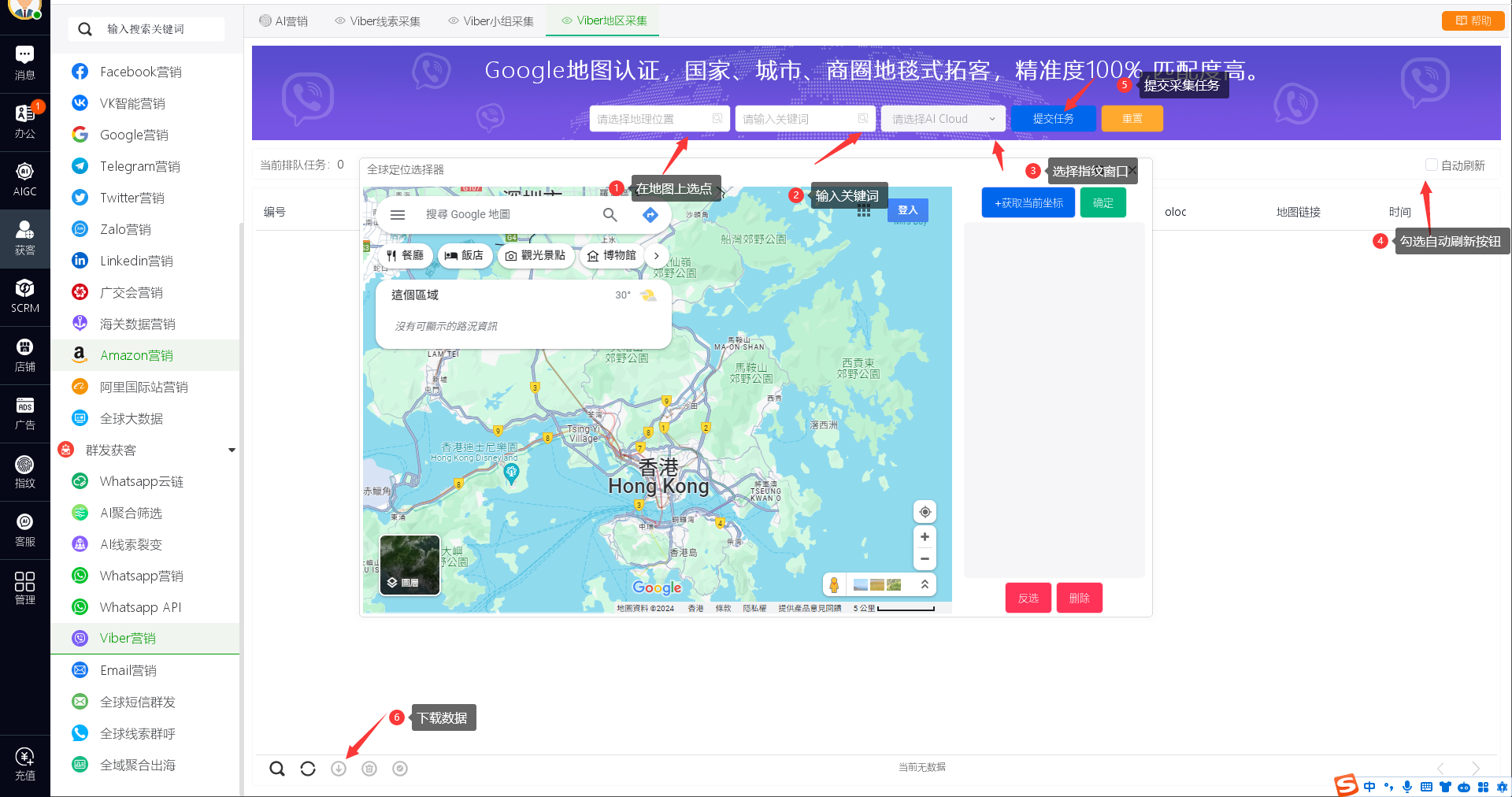Image resolution: width=1512 pixels, height=797 pixels.
Task: Click the 登入 sign-in button on map
Action: (x=908, y=210)
